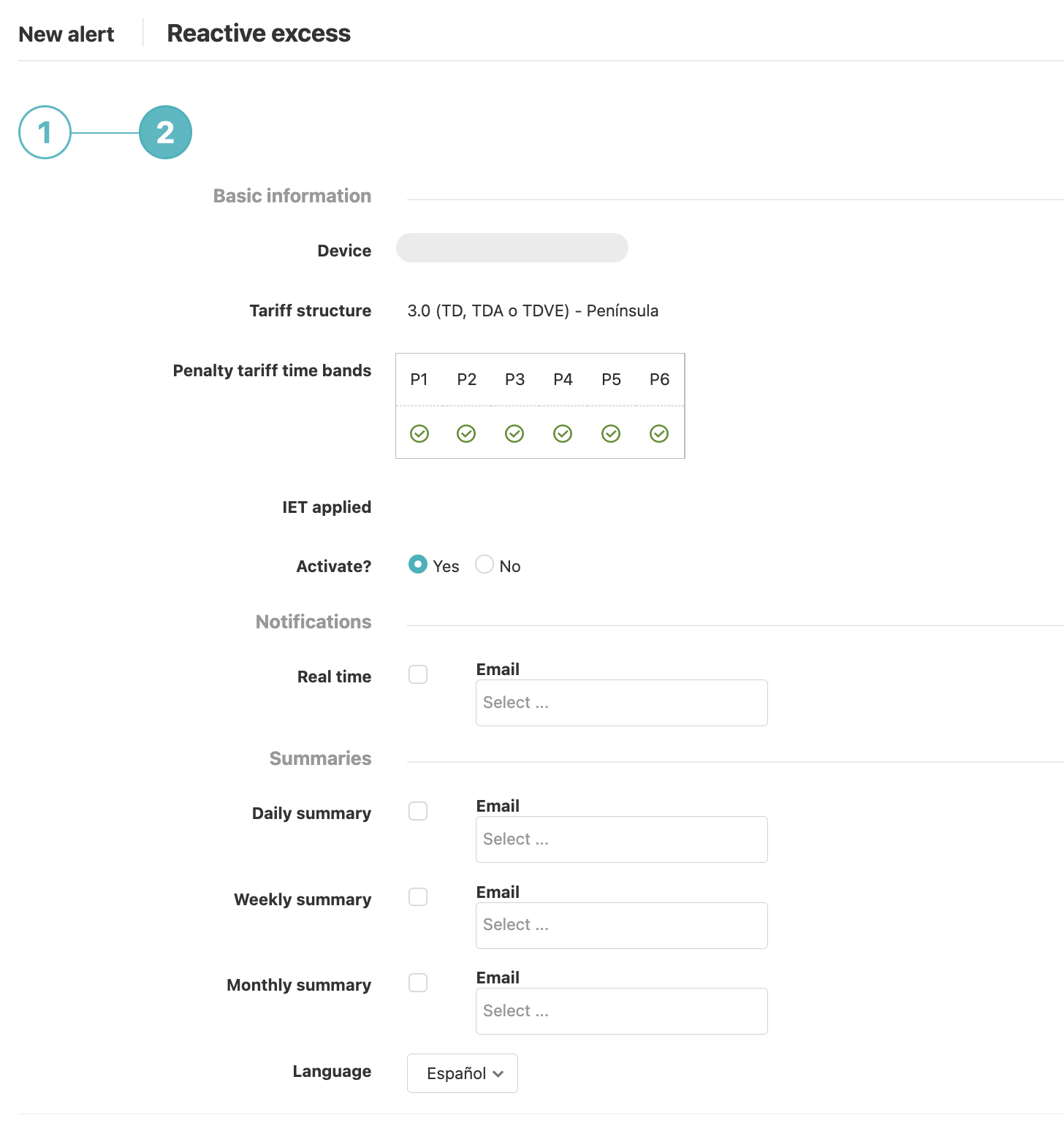Toggle the P3 time band check icon

(x=514, y=434)
